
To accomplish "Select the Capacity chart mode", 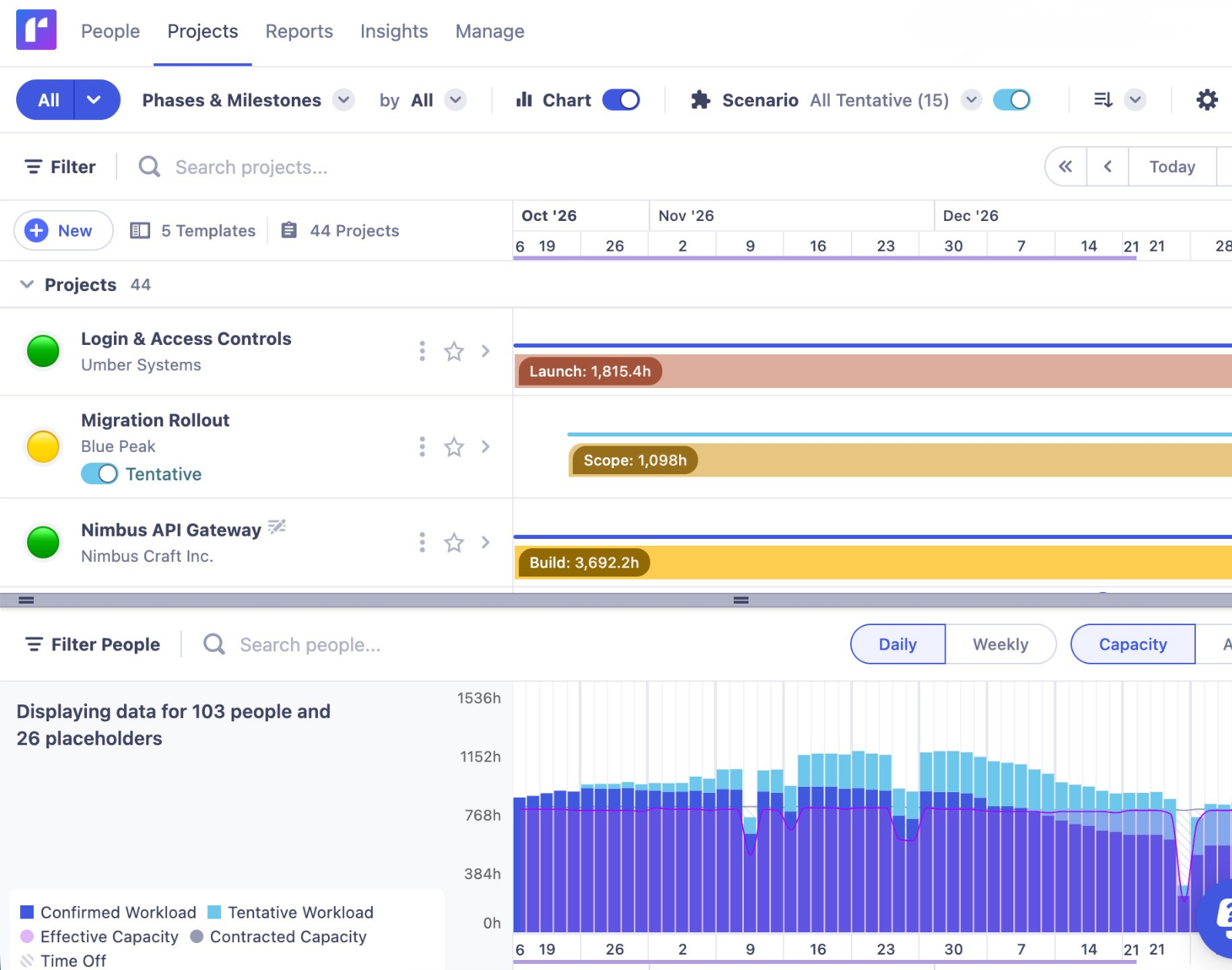I will pos(1133,644).
